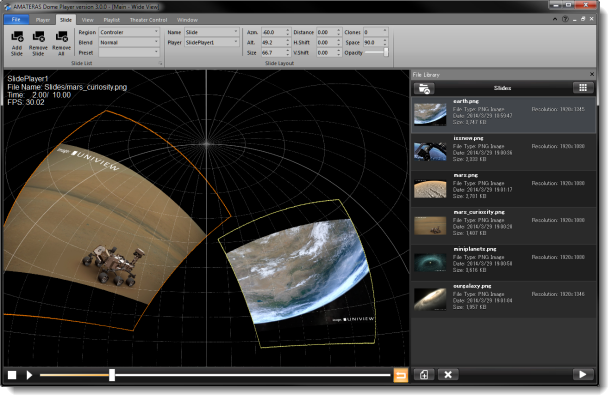Select mars.png thumbnail in File Library
This screenshot has width=615, height=402.
point(430,188)
